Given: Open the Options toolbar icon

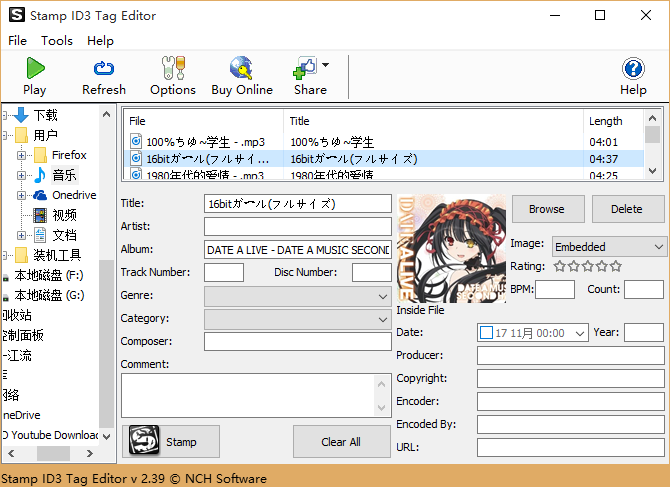Looking at the screenshot, I should click(x=173, y=69).
